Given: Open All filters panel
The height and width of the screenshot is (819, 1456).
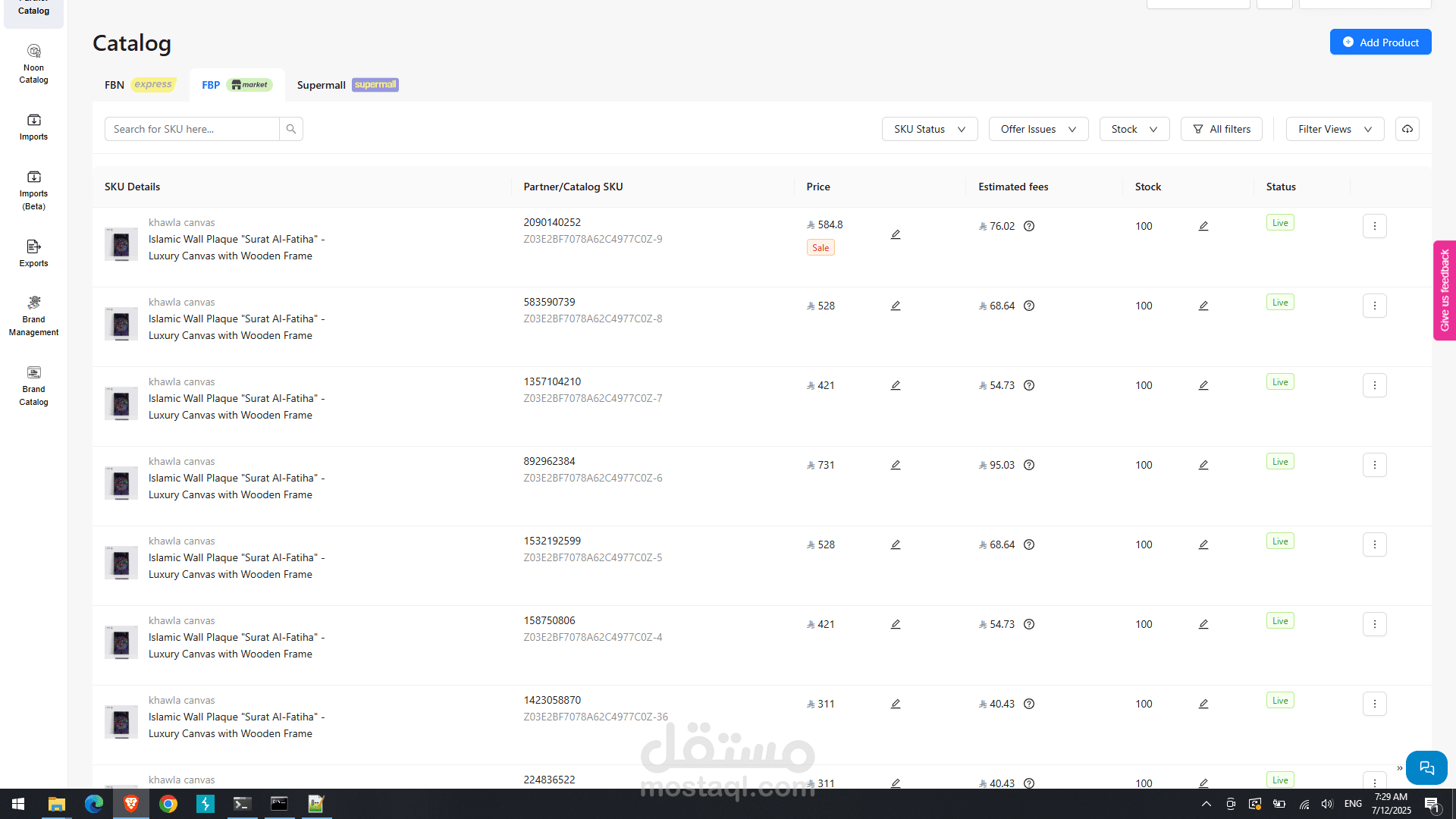Looking at the screenshot, I should pyautogui.click(x=1222, y=129).
